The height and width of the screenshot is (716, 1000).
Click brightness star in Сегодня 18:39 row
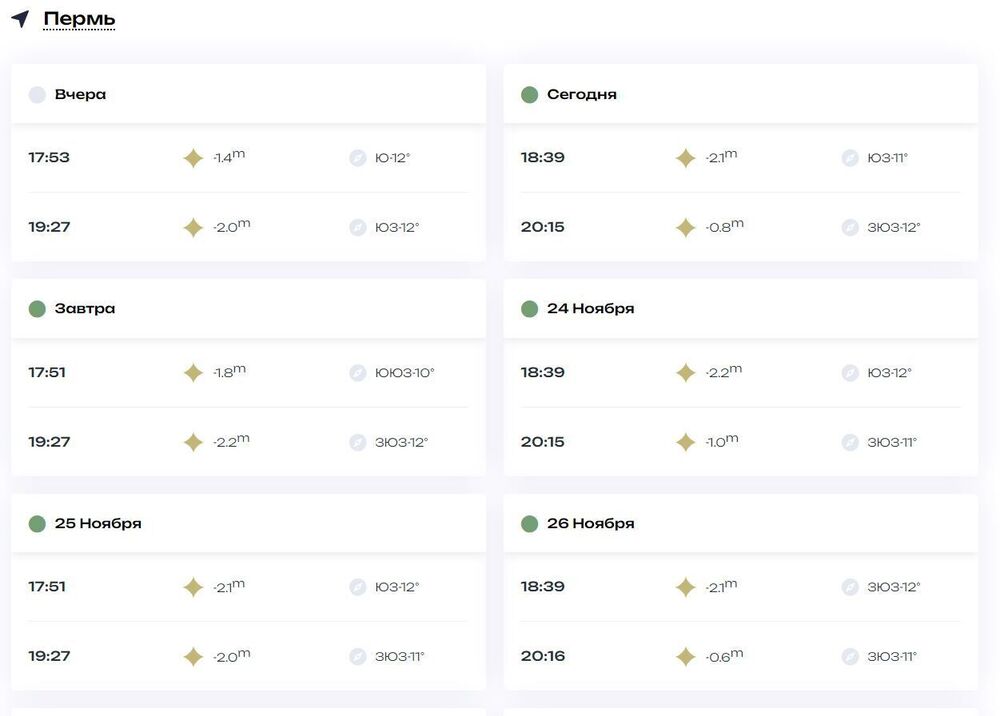click(686, 157)
